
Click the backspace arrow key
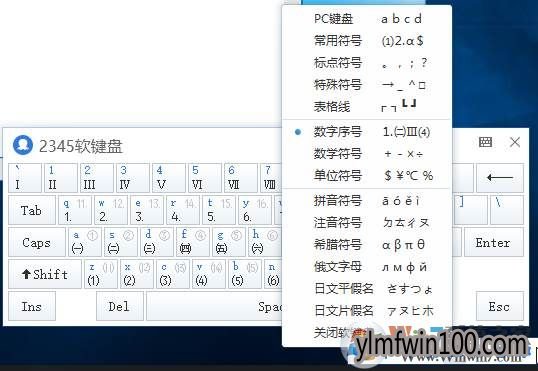point(500,178)
